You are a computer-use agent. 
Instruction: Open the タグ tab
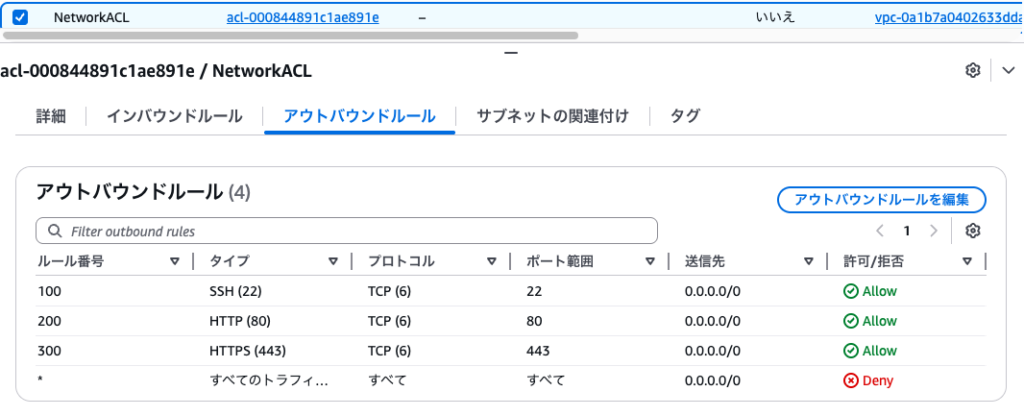point(685,116)
